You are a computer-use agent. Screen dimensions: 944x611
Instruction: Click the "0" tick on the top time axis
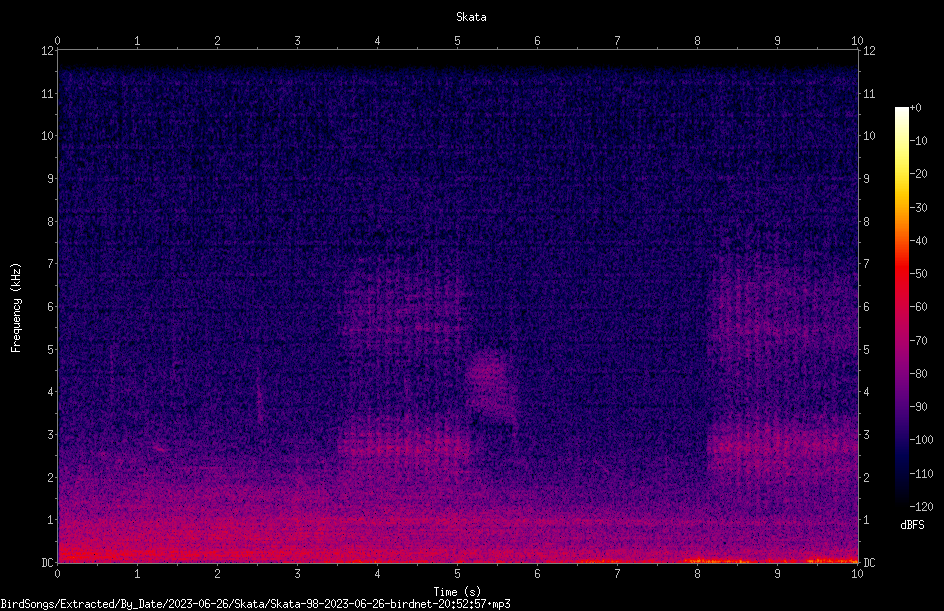coord(57,41)
